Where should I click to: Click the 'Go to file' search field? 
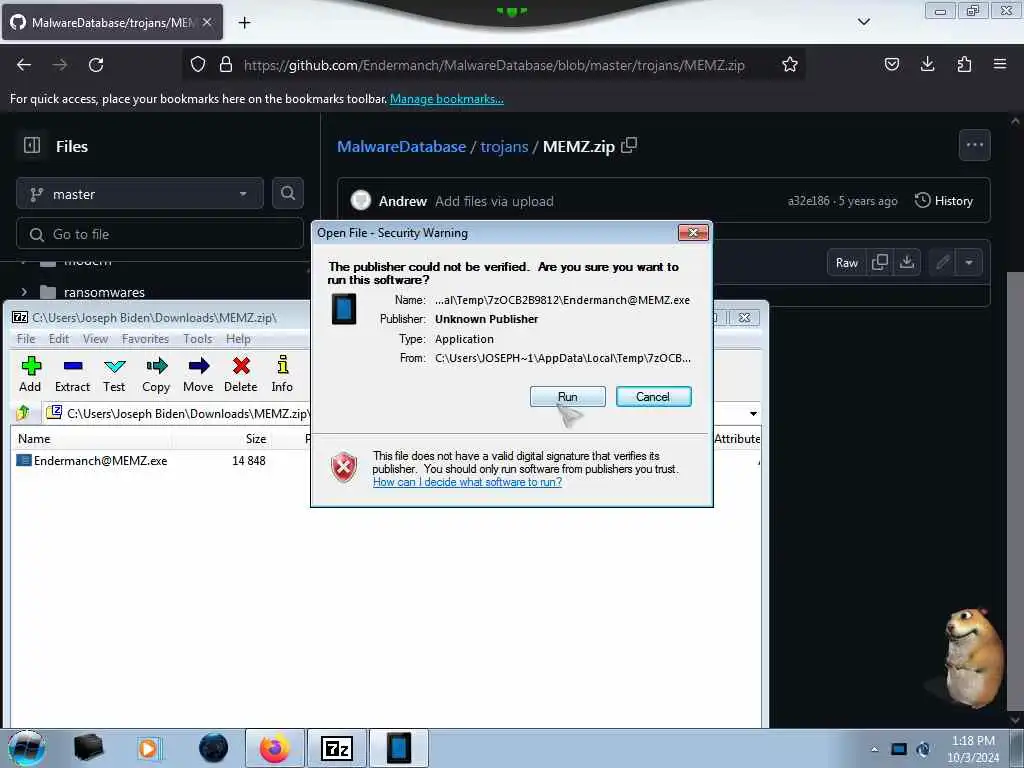point(160,234)
